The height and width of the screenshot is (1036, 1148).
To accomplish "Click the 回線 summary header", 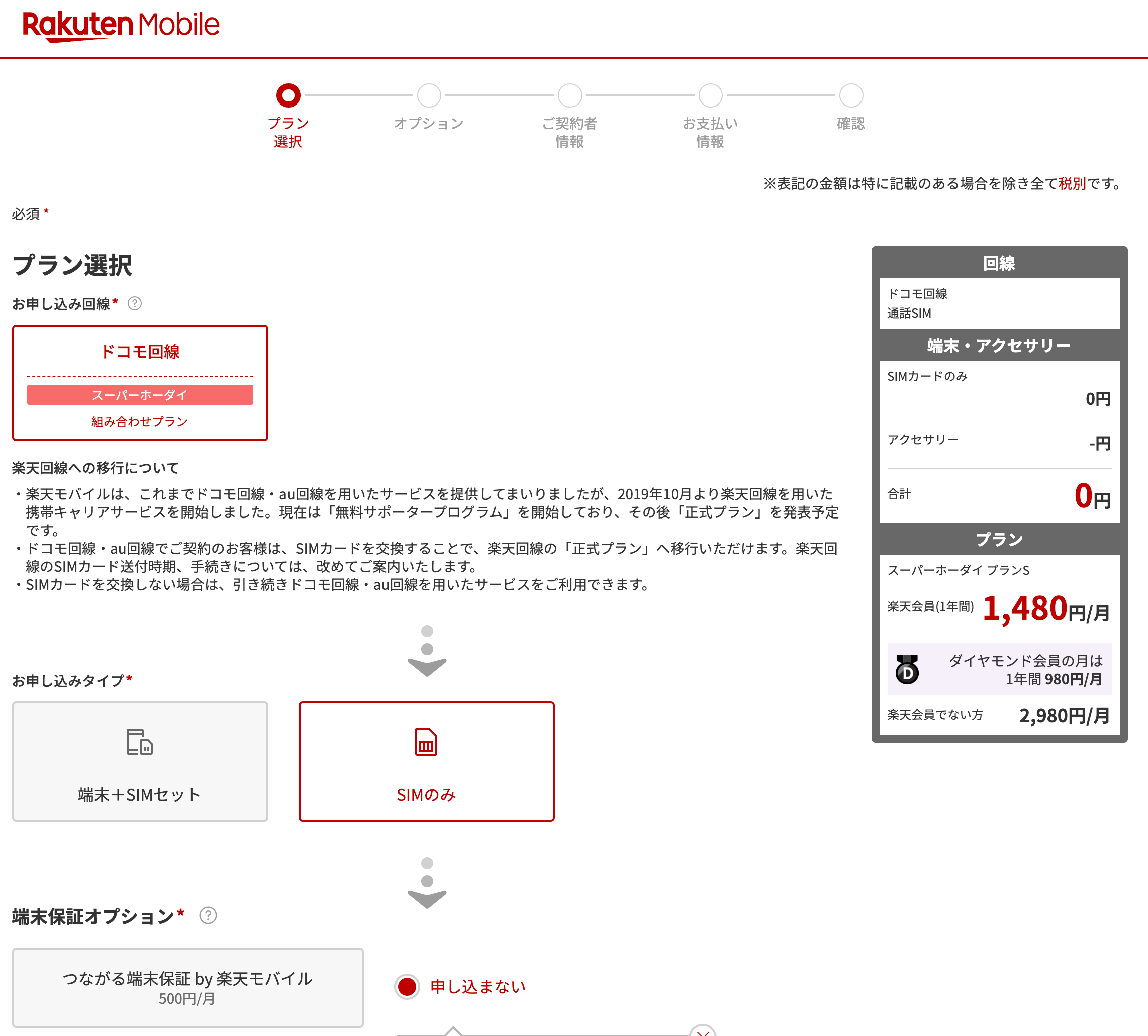I will click(999, 264).
